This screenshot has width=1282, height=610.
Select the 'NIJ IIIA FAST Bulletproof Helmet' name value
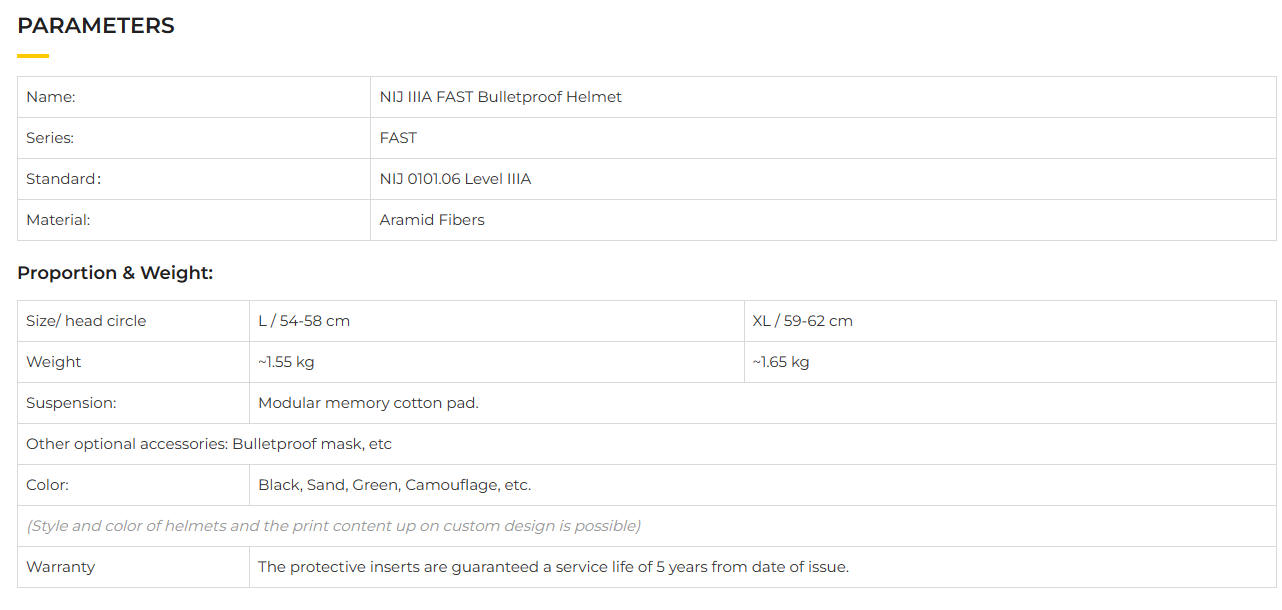[500, 97]
